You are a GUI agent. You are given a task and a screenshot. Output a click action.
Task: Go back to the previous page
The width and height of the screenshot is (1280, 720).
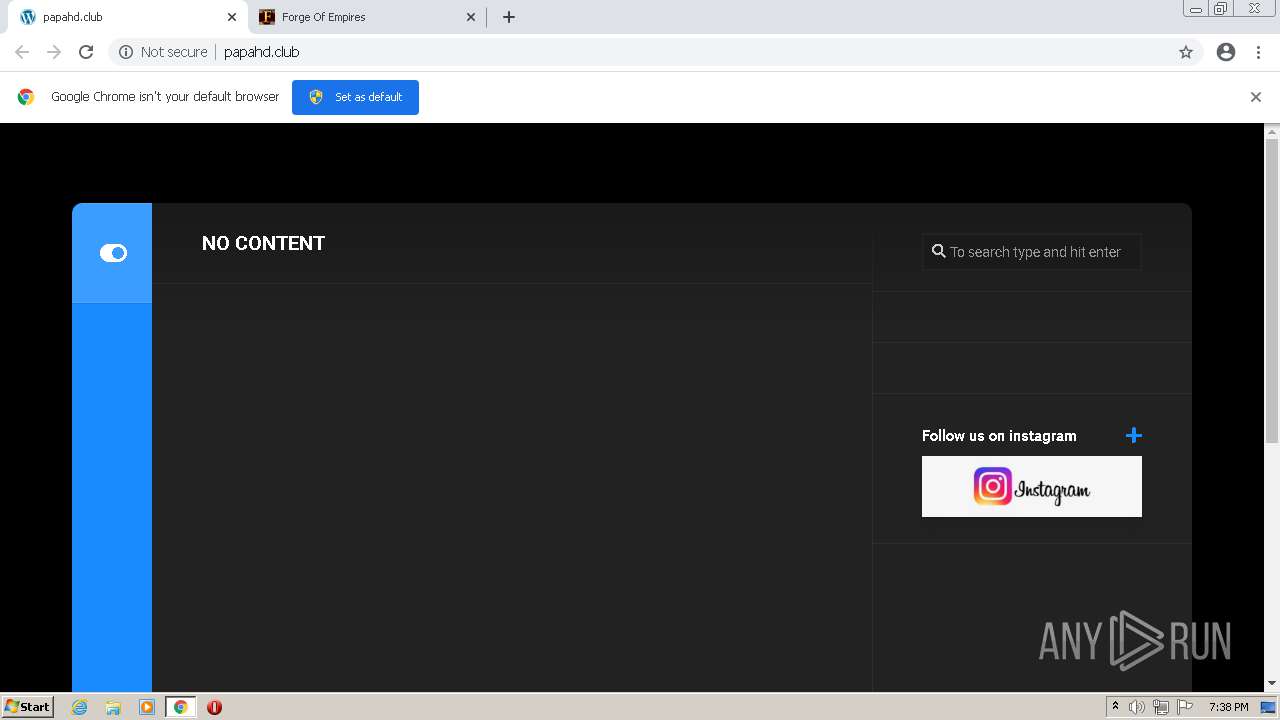(22, 52)
